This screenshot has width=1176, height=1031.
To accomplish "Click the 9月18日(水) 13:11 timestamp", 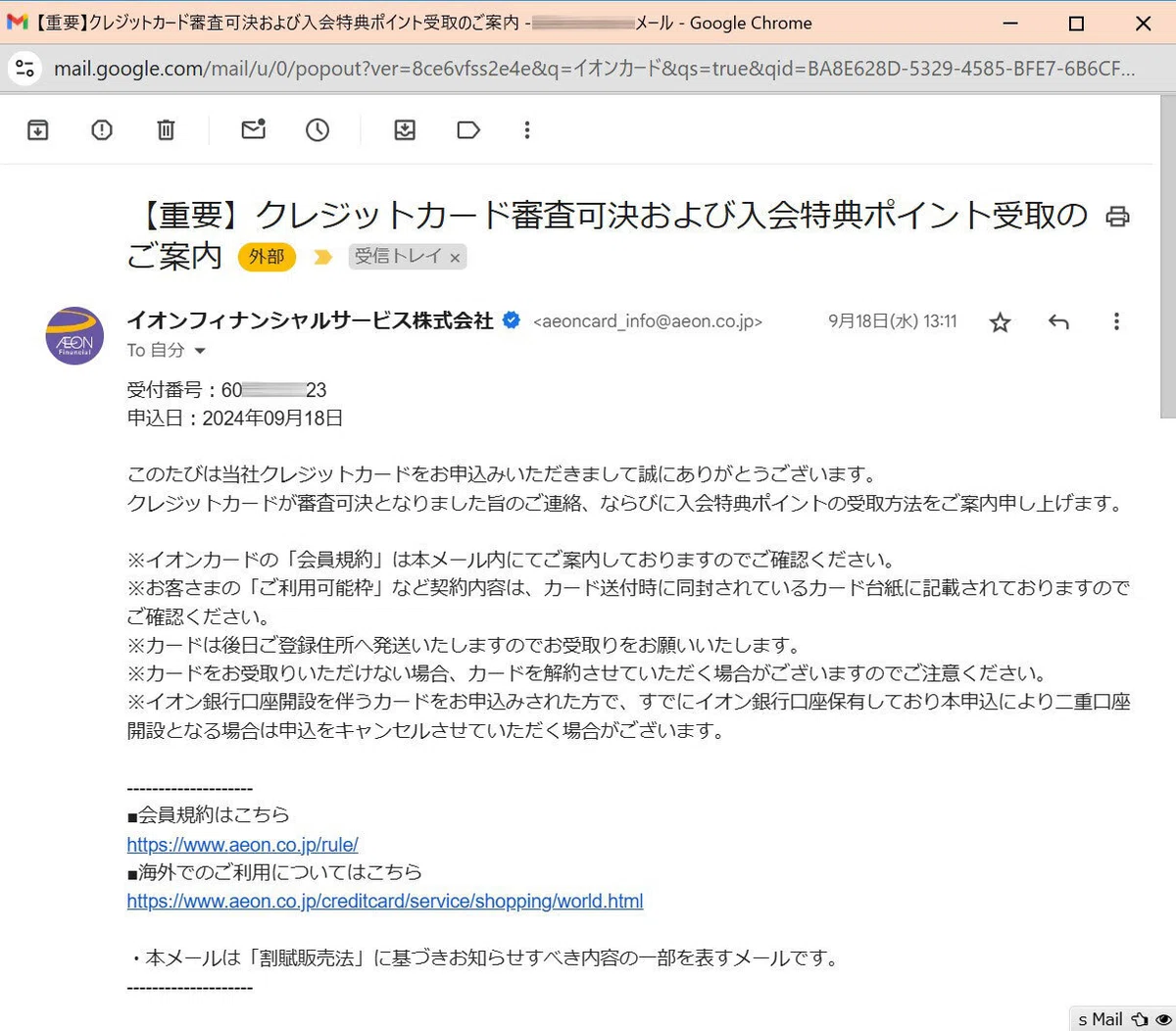I will [892, 321].
